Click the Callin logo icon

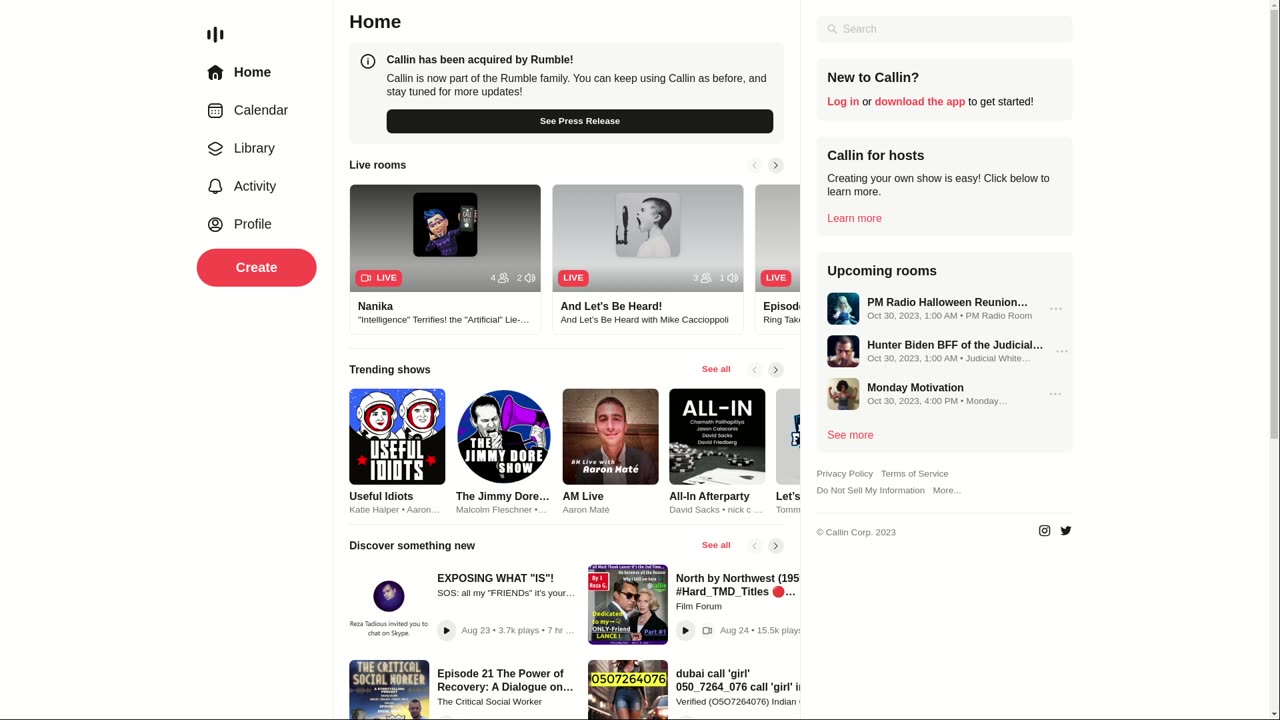tap(215, 35)
